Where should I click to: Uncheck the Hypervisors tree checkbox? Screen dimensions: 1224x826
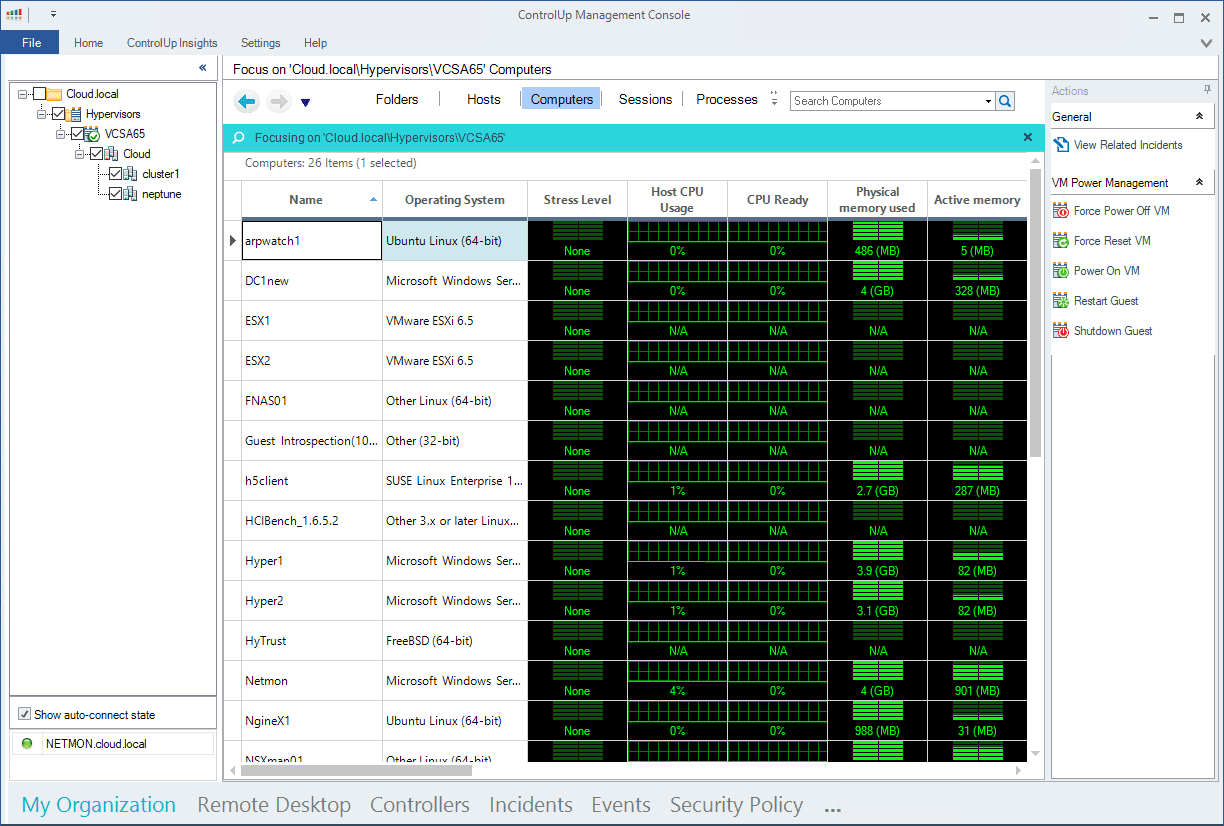58,114
